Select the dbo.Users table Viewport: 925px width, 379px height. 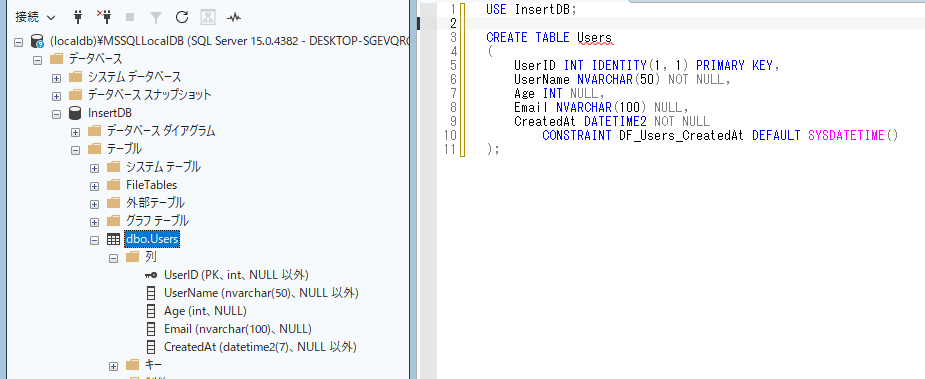pos(152,239)
